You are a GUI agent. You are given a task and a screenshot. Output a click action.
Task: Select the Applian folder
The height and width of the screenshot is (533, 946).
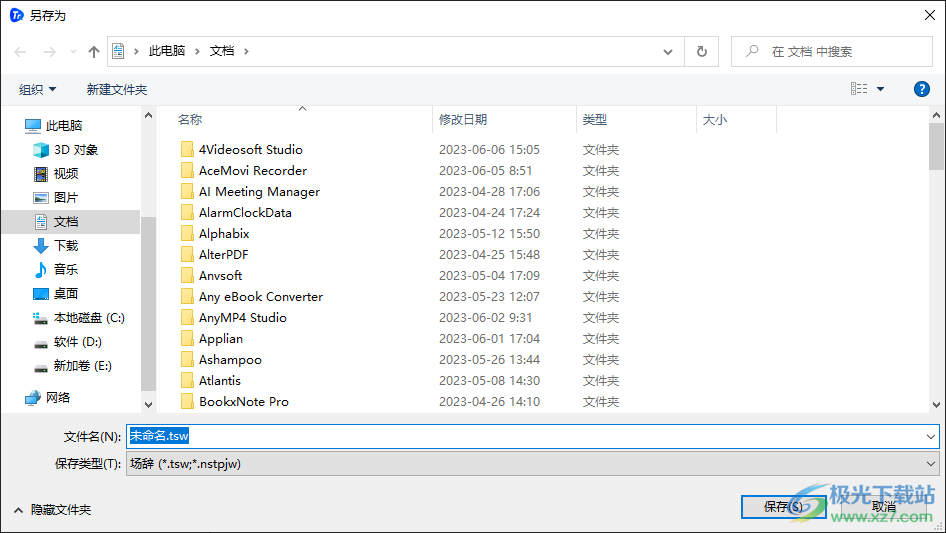pyautogui.click(x=212, y=339)
